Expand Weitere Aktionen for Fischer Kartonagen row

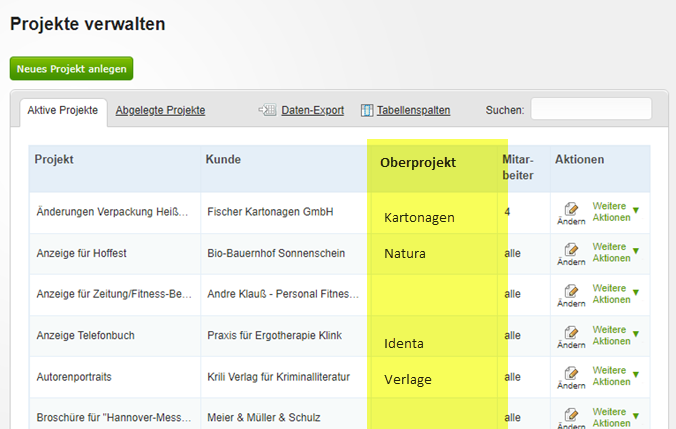point(616,211)
